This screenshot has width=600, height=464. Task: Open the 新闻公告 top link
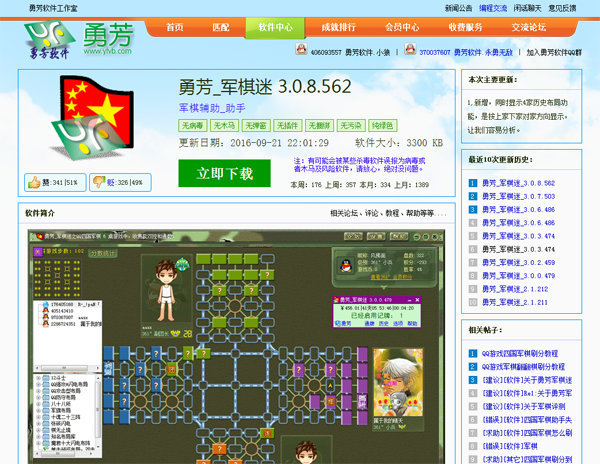pos(458,8)
